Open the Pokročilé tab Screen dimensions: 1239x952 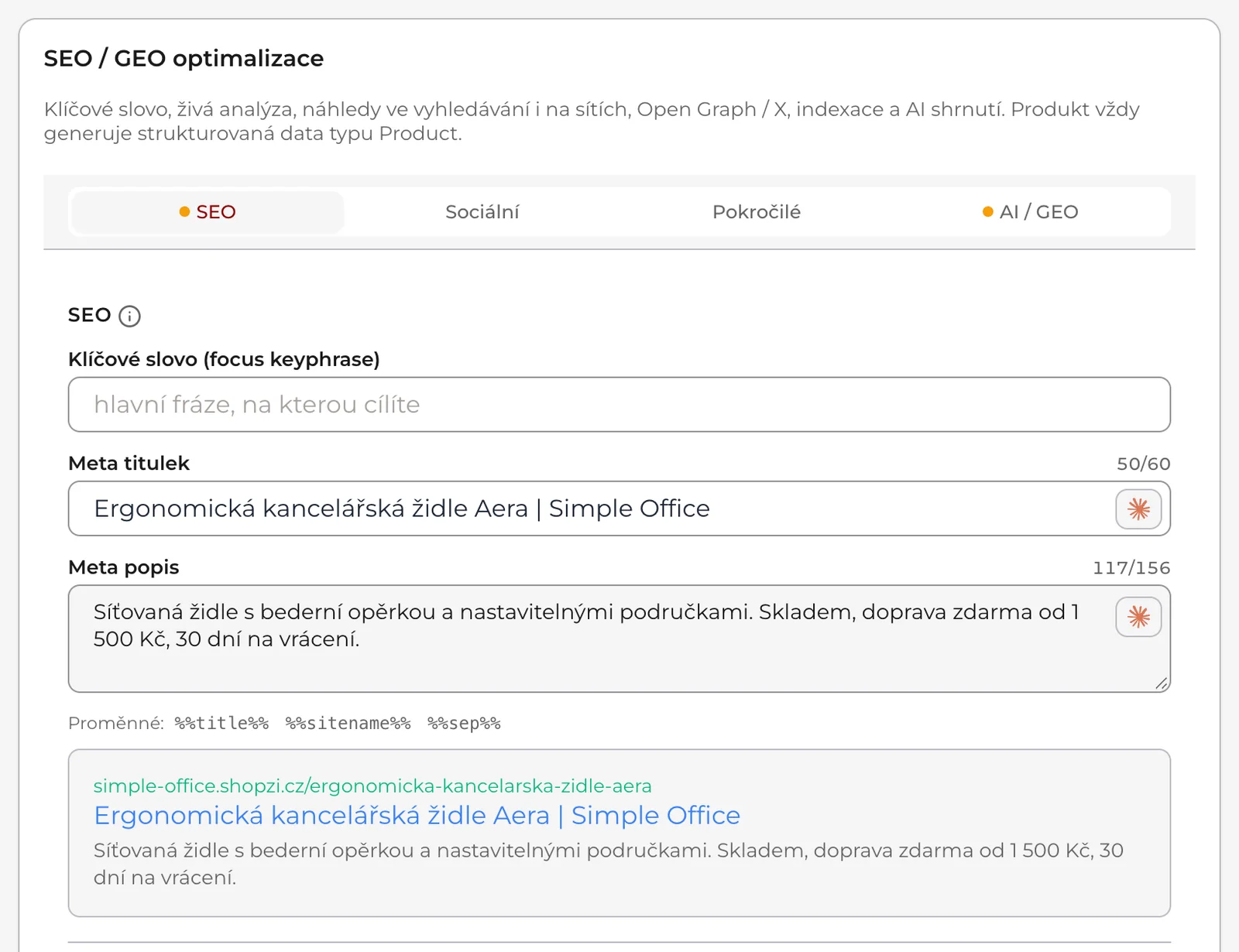coord(757,212)
